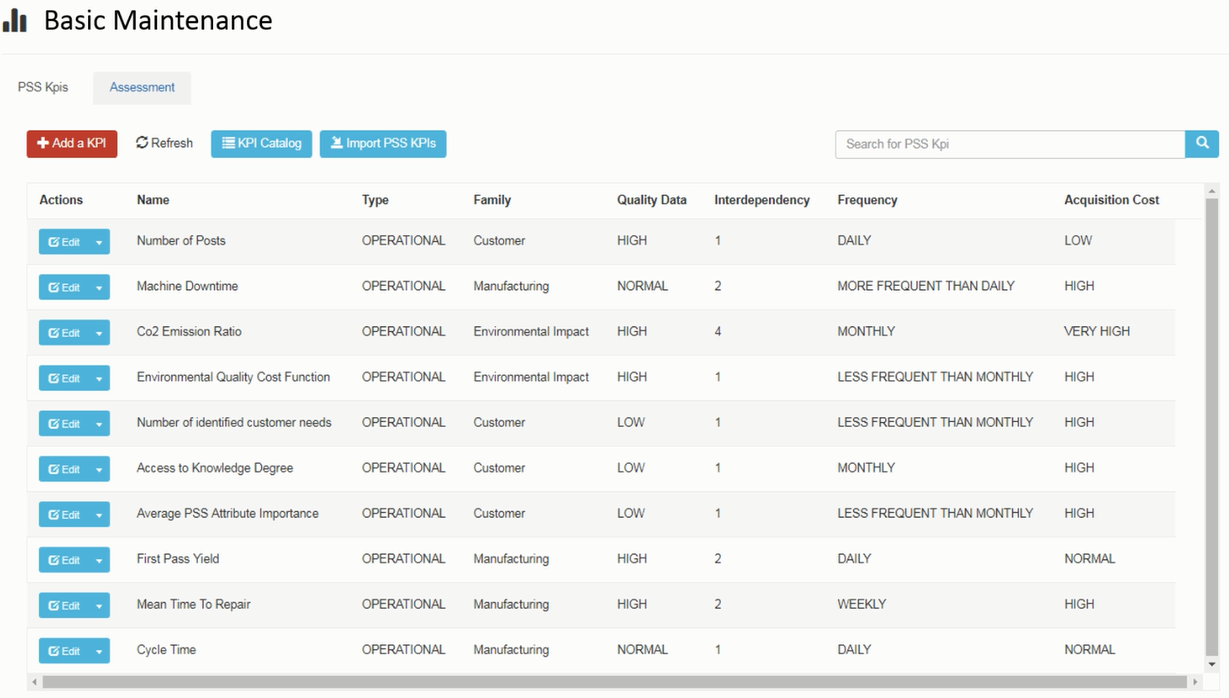Edit the Mean Time To Repair KPI
Viewport: 1229px width, 698px height.
point(64,606)
